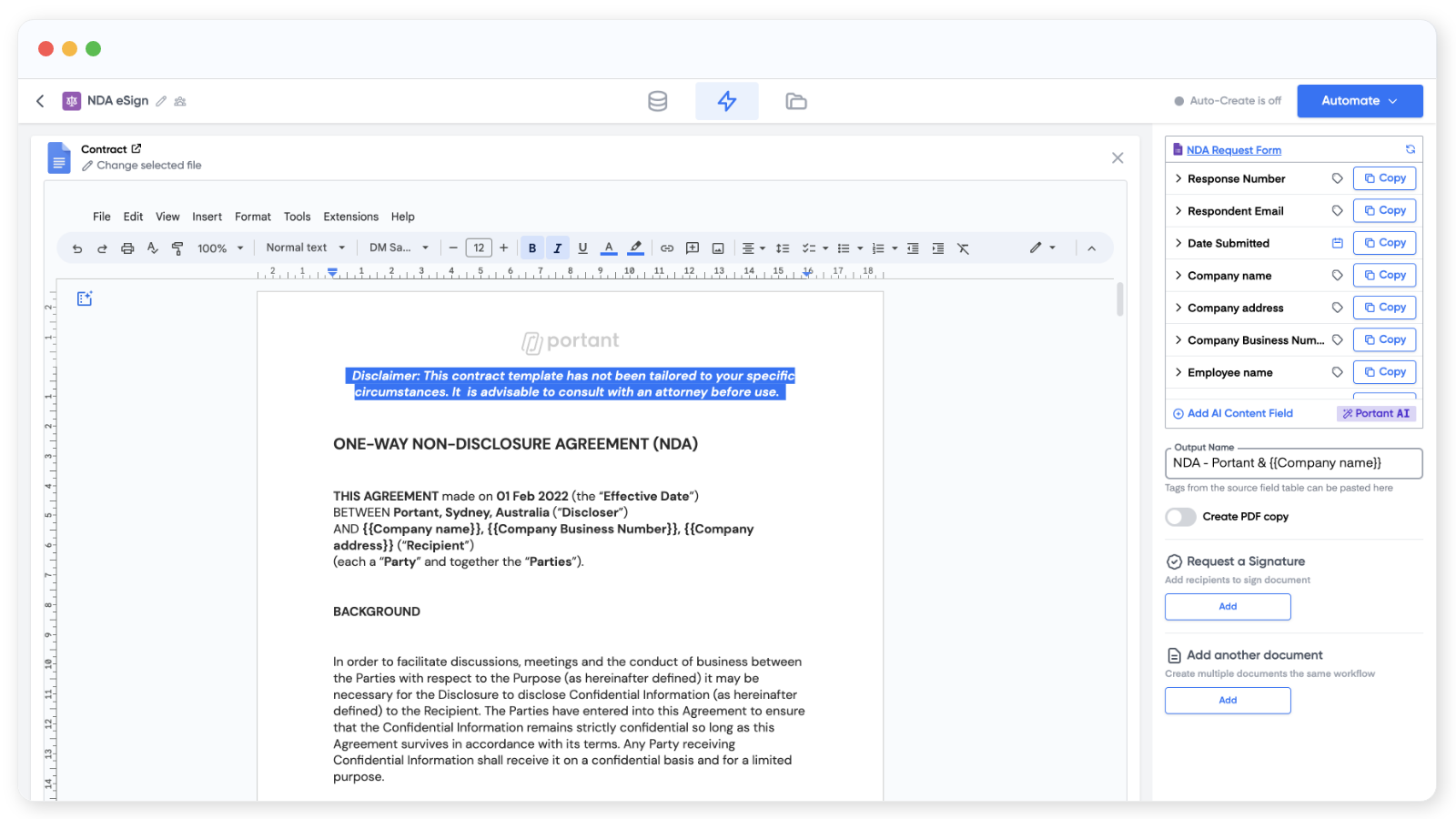1456x819 pixels.
Task: Open the database source icon tab
Action: pos(657,101)
